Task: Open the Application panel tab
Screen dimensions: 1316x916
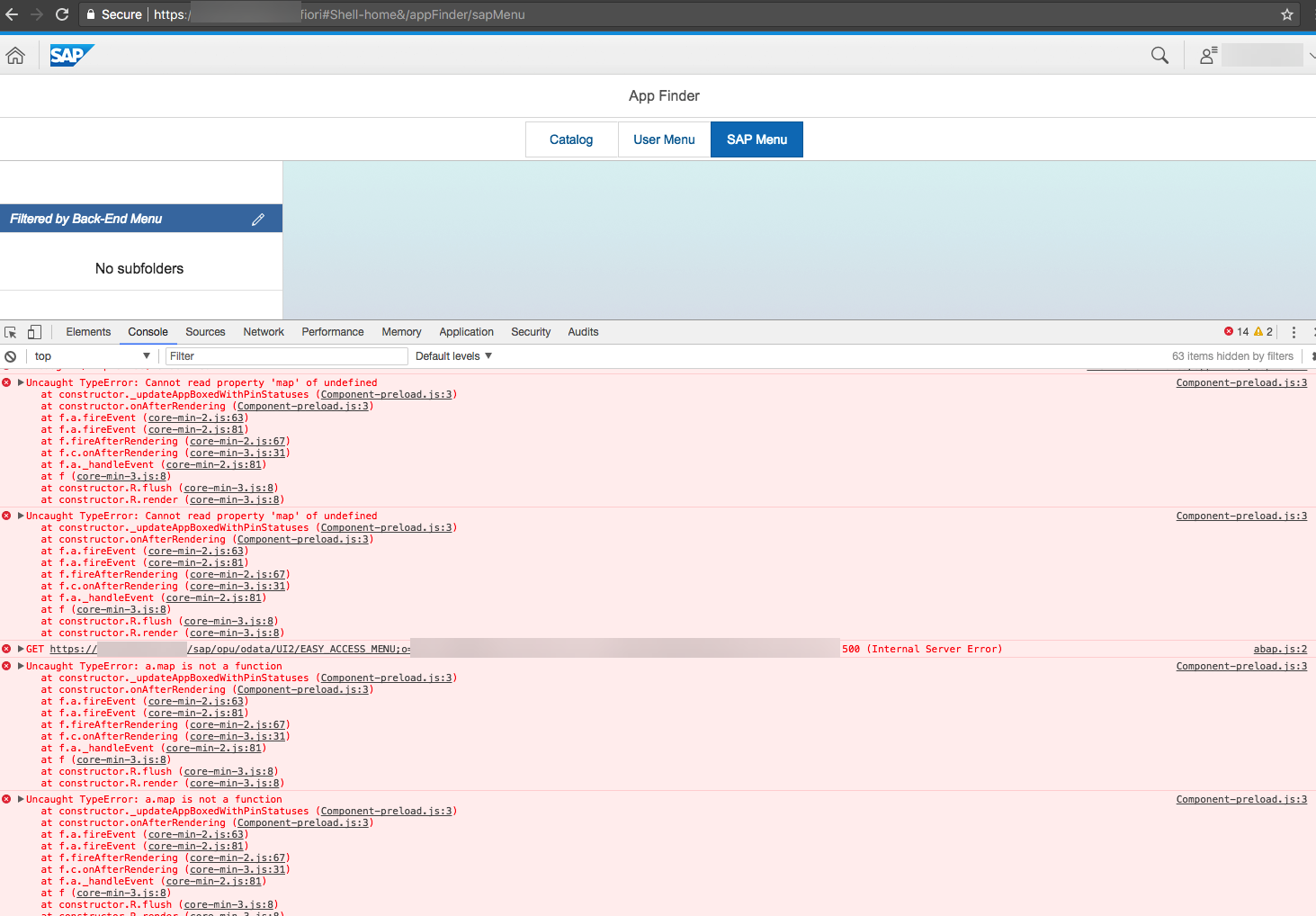Action: click(466, 332)
